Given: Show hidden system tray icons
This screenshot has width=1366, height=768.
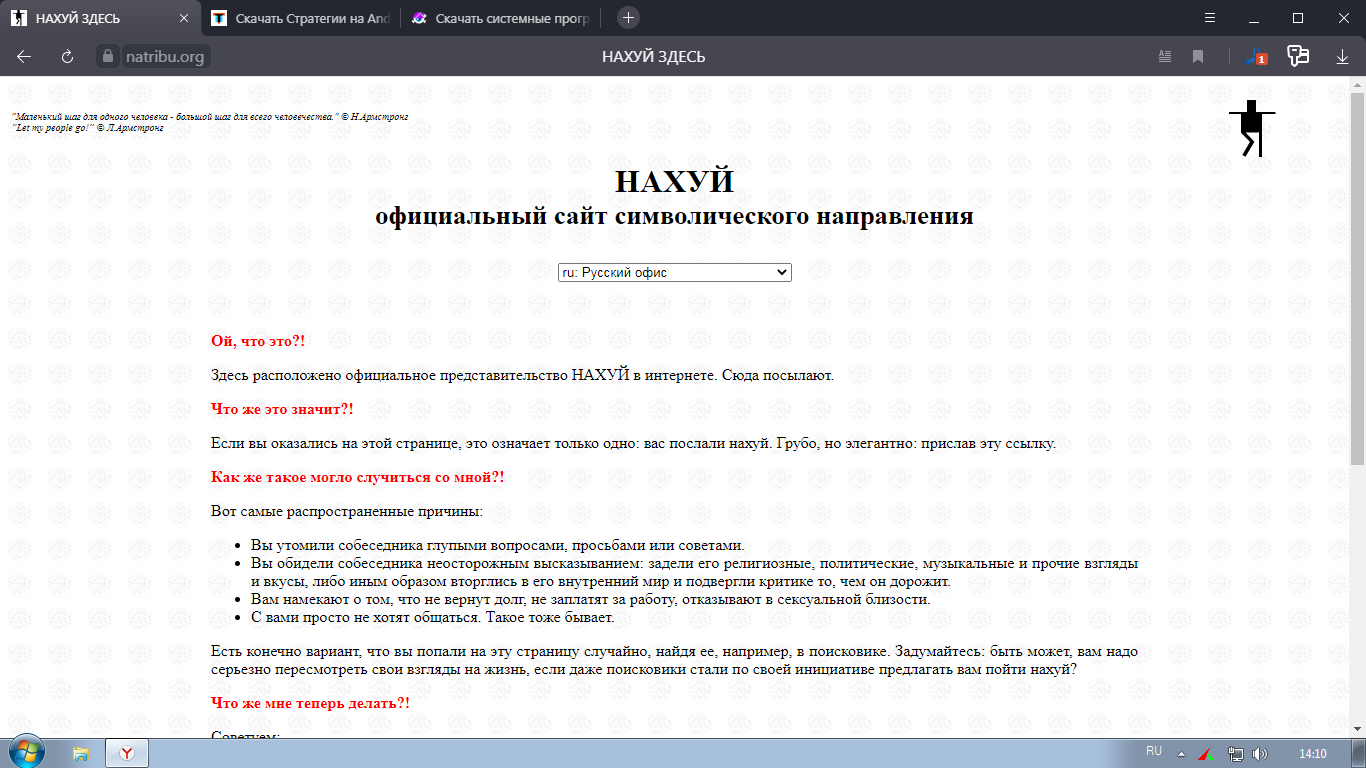Looking at the screenshot, I should tap(1181, 754).
